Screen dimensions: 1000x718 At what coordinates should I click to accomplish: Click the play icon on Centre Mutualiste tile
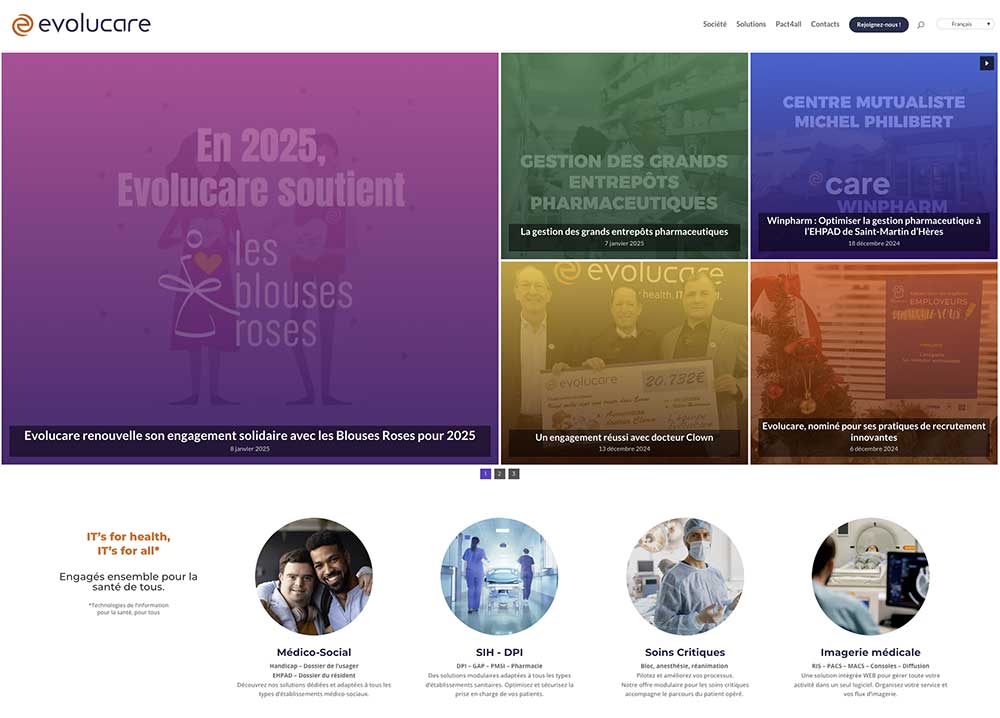point(987,63)
